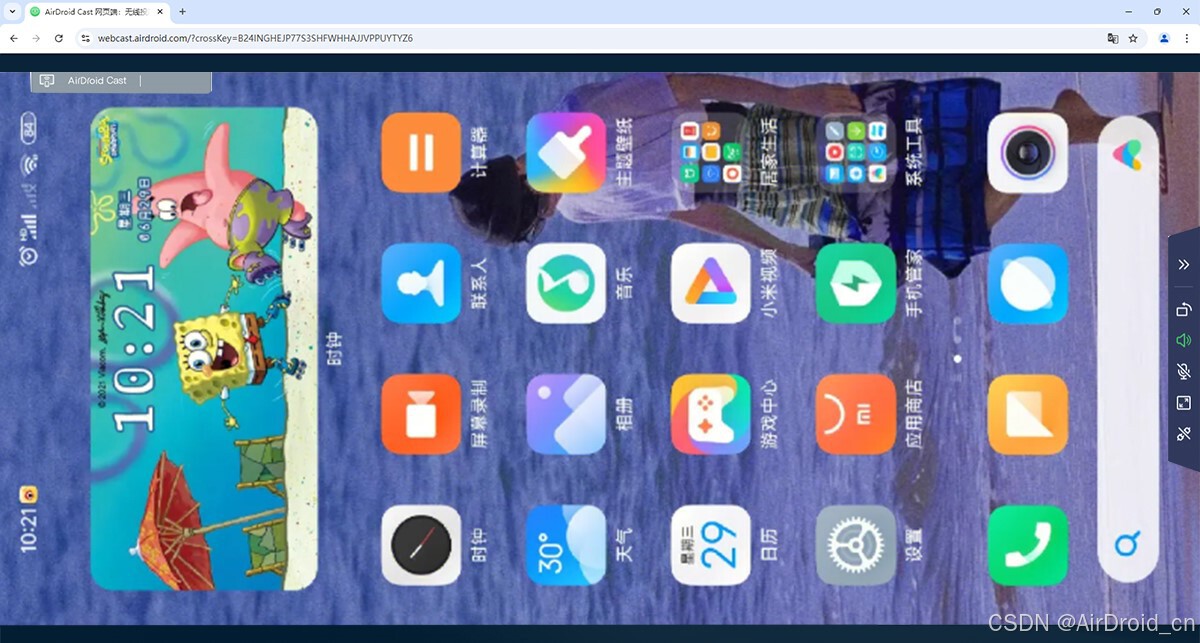1200x643 pixels.
Task: Open the 居家生活 app folder
Action: click(711, 152)
